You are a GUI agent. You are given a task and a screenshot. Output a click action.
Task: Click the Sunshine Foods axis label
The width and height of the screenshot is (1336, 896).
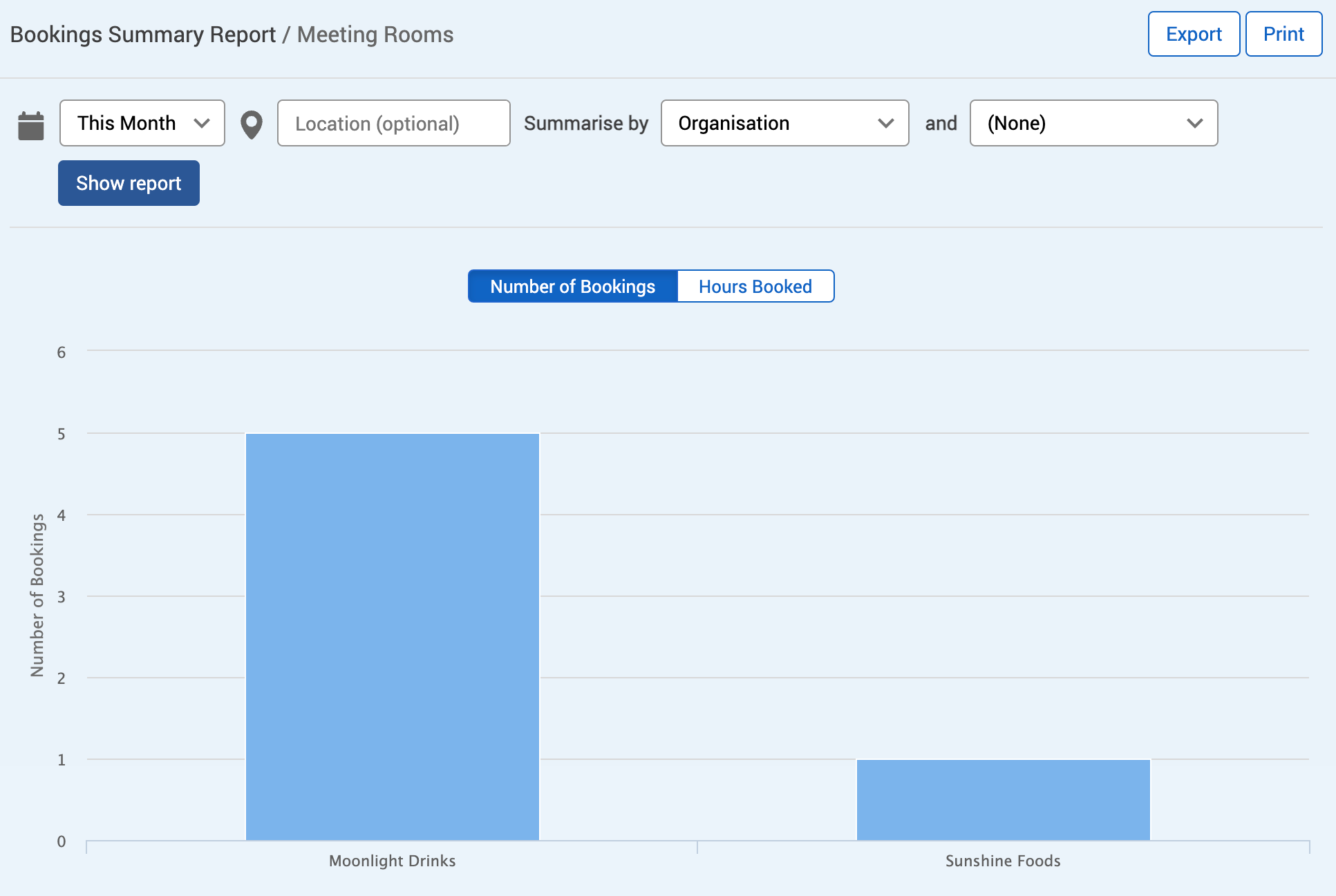pos(1003,861)
